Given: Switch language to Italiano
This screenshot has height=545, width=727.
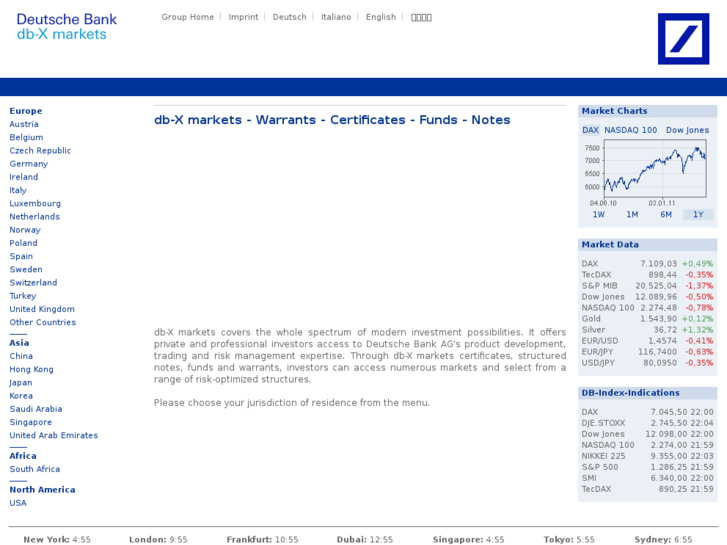Looking at the screenshot, I should pos(336,17).
